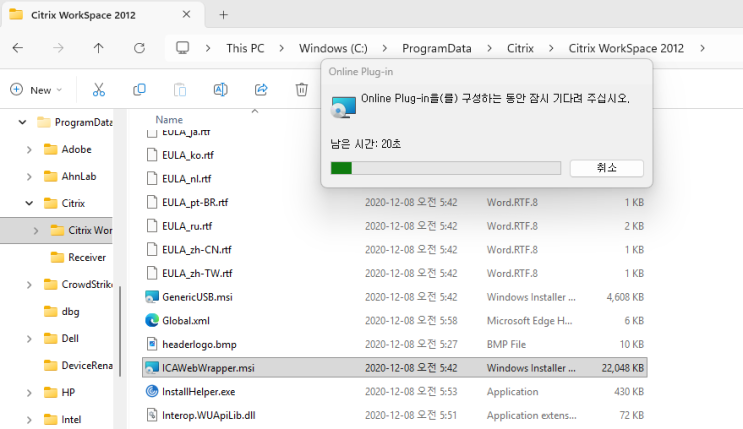Open chevron after Windows (C:) breadcrumb

point(384,48)
